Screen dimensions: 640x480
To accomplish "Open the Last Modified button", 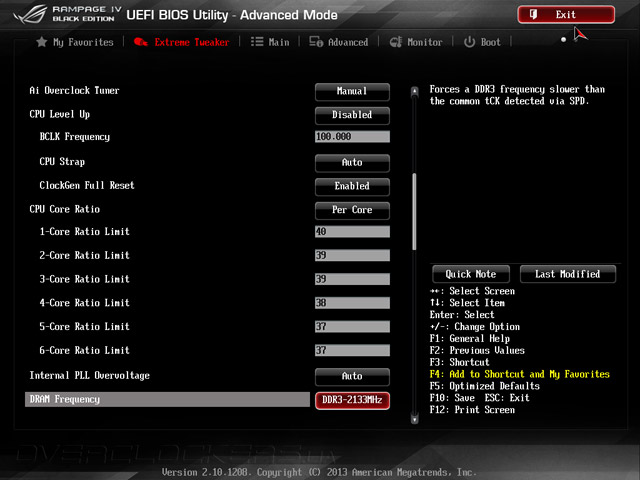I will (568, 274).
